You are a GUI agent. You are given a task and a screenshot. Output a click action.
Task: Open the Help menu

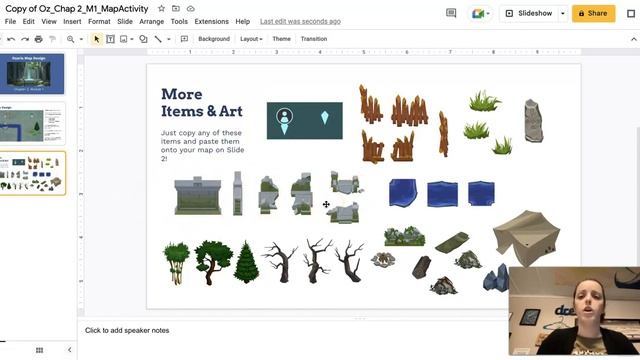coord(242,22)
